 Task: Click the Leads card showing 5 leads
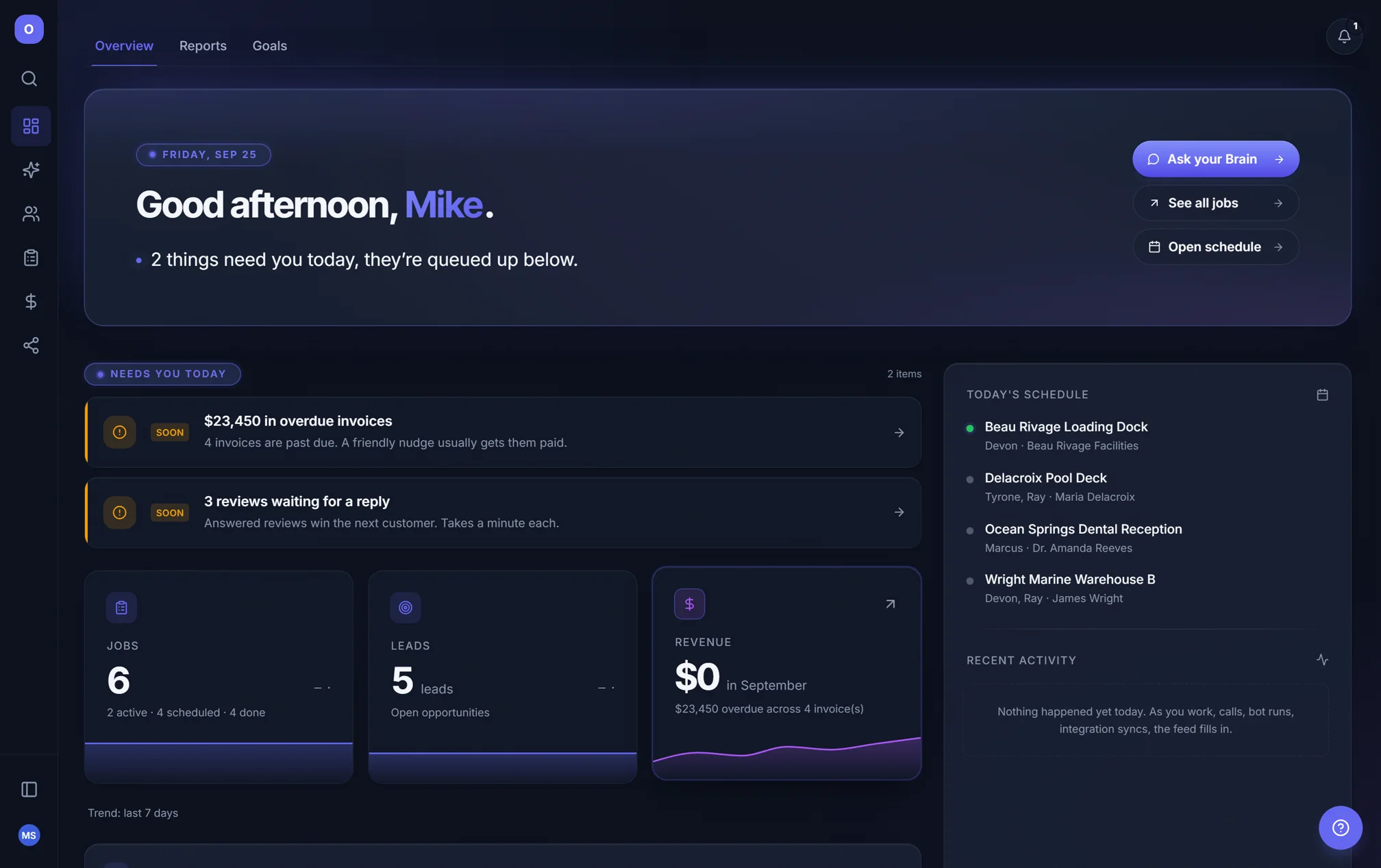coord(503,677)
